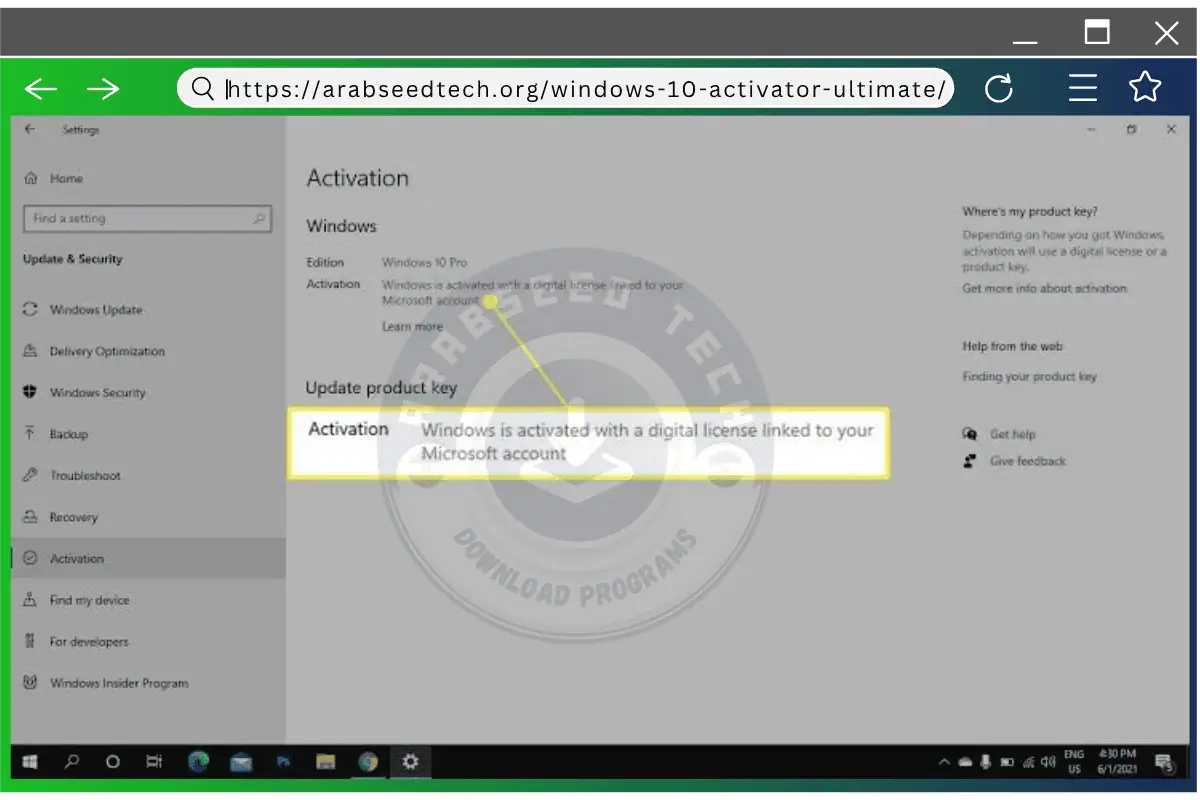Click the microphone tray icon
Viewport: 1200px width, 800px height.
point(986,762)
